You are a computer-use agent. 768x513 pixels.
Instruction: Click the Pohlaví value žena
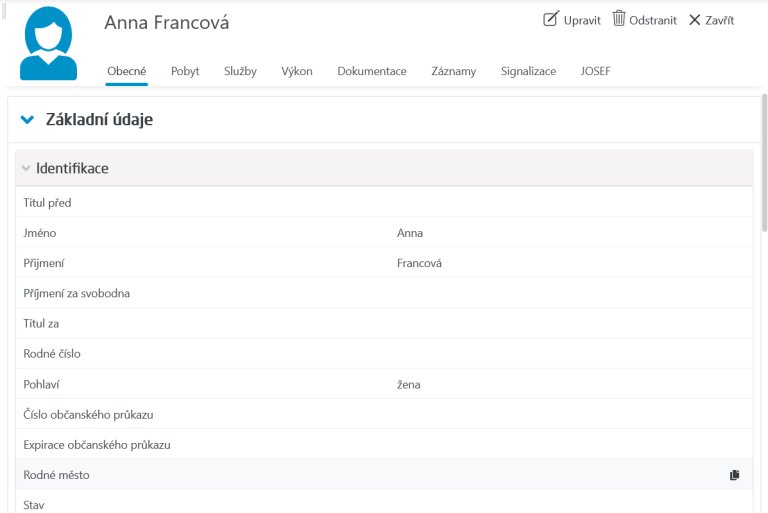coord(408,385)
